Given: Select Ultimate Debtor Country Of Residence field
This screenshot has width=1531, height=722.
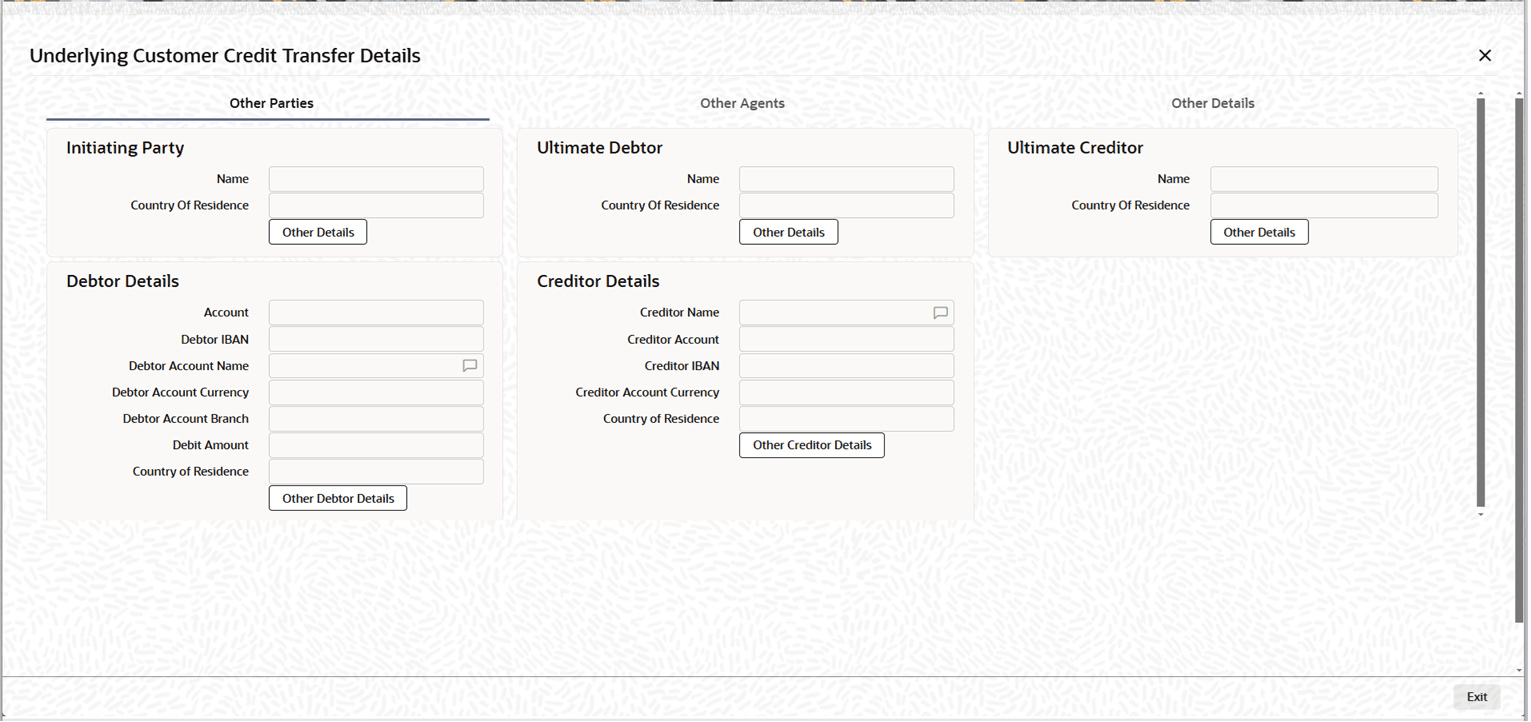Looking at the screenshot, I should coord(847,205).
